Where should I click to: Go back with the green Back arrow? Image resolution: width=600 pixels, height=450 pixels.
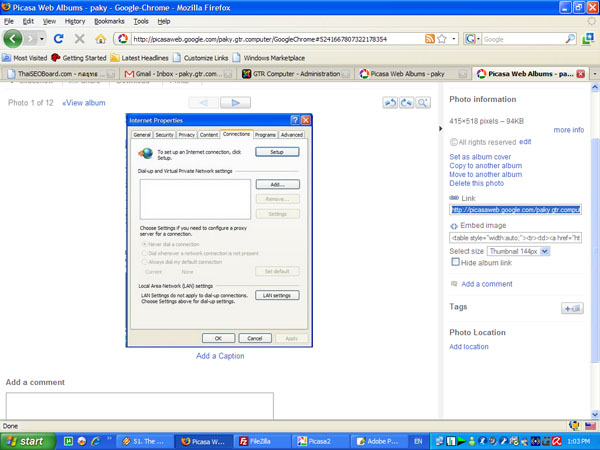coord(13,39)
